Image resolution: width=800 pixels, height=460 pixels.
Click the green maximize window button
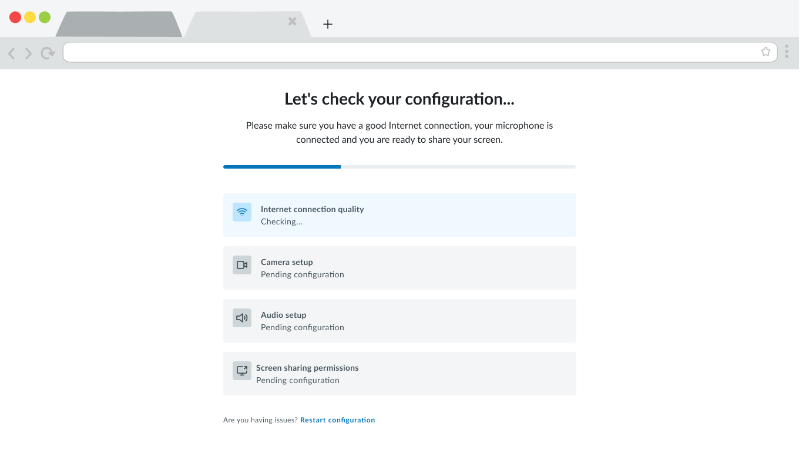tap(45, 17)
